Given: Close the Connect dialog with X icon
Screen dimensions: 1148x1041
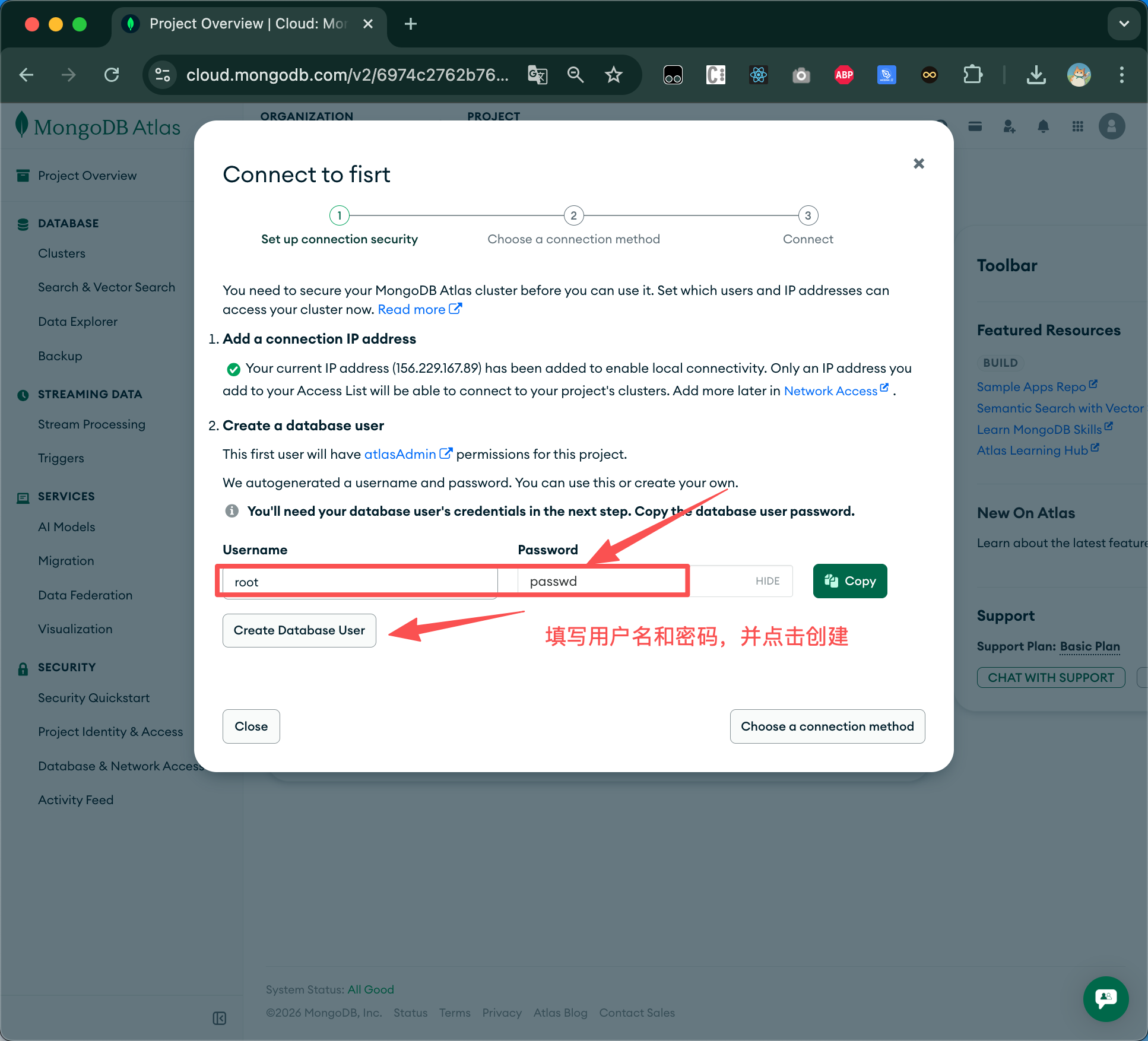Looking at the screenshot, I should pyautogui.click(x=918, y=164).
